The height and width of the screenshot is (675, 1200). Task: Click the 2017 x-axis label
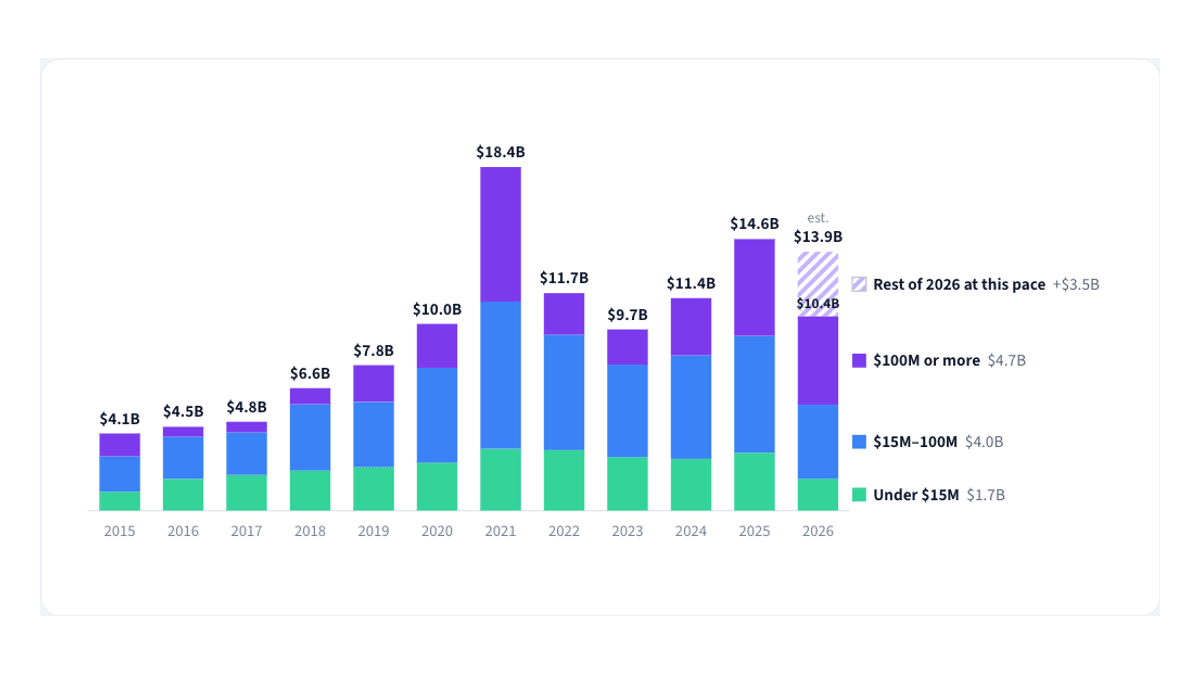click(x=246, y=531)
